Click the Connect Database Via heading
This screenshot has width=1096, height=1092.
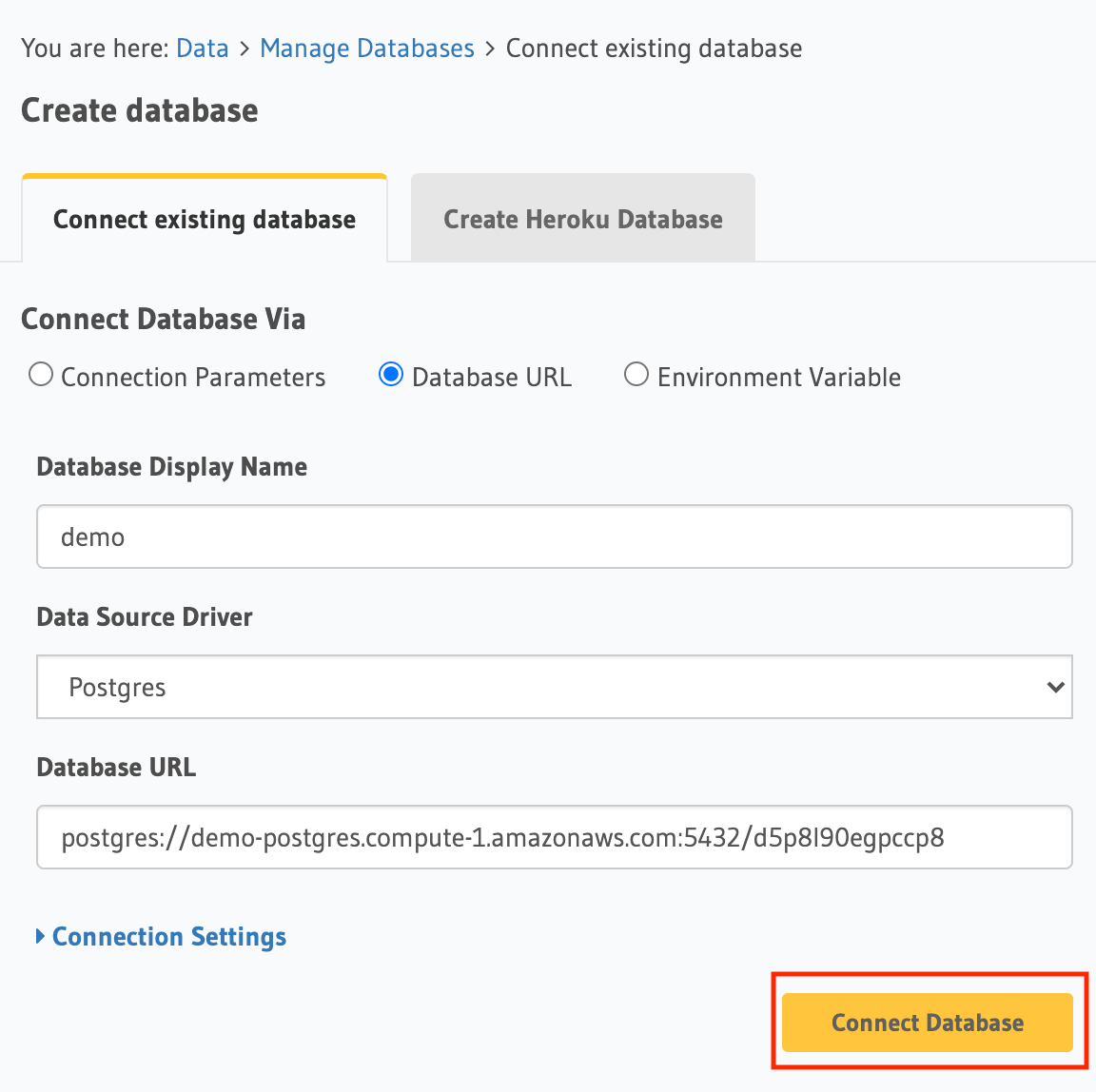pos(163,319)
